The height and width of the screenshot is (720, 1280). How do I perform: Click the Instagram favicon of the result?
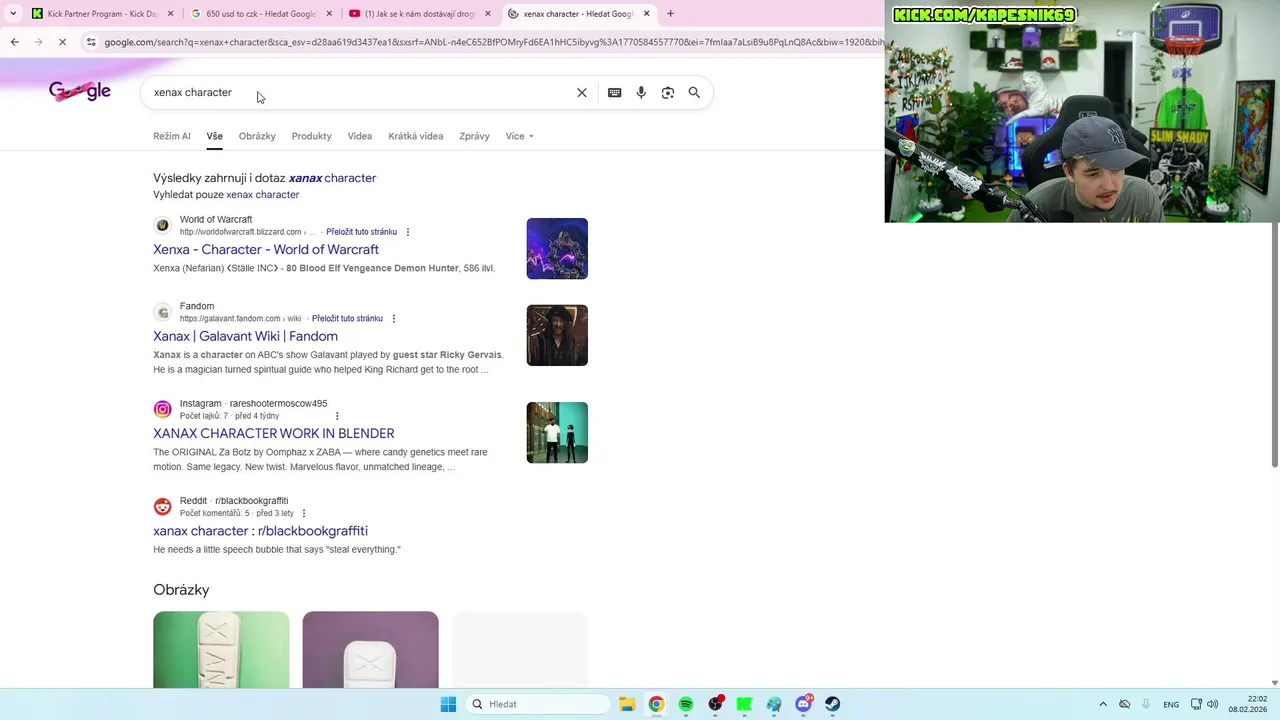(162, 409)
